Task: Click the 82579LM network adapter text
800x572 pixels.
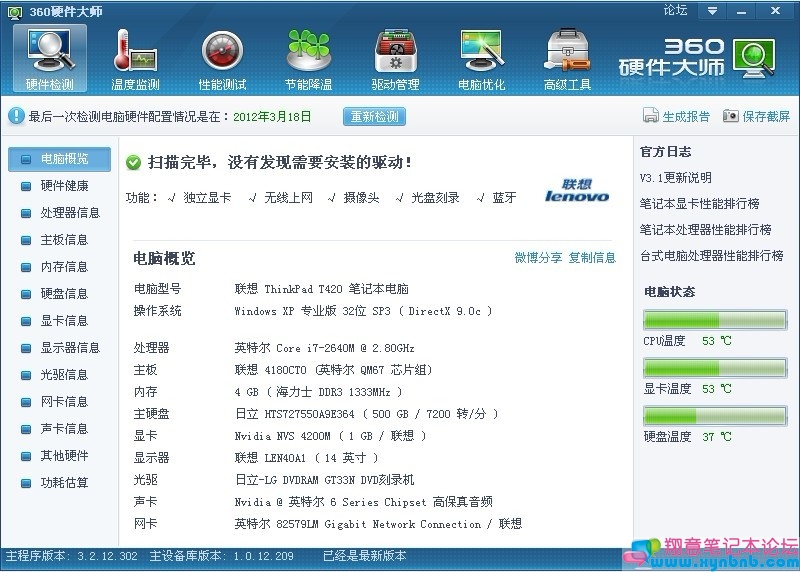Action: 378,524
